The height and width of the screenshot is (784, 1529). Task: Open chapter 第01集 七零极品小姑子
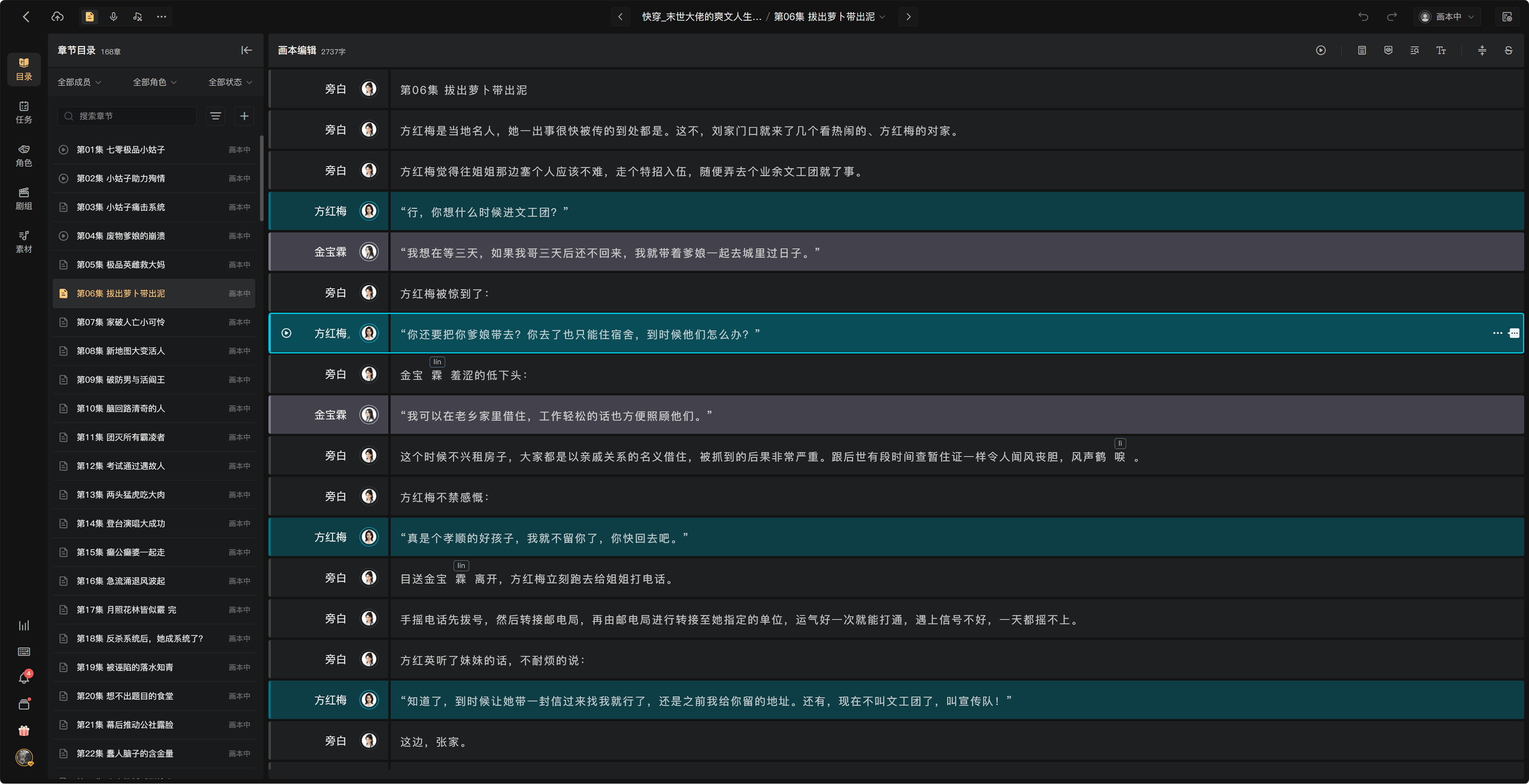pyautogui.click(x=154, y=150)
